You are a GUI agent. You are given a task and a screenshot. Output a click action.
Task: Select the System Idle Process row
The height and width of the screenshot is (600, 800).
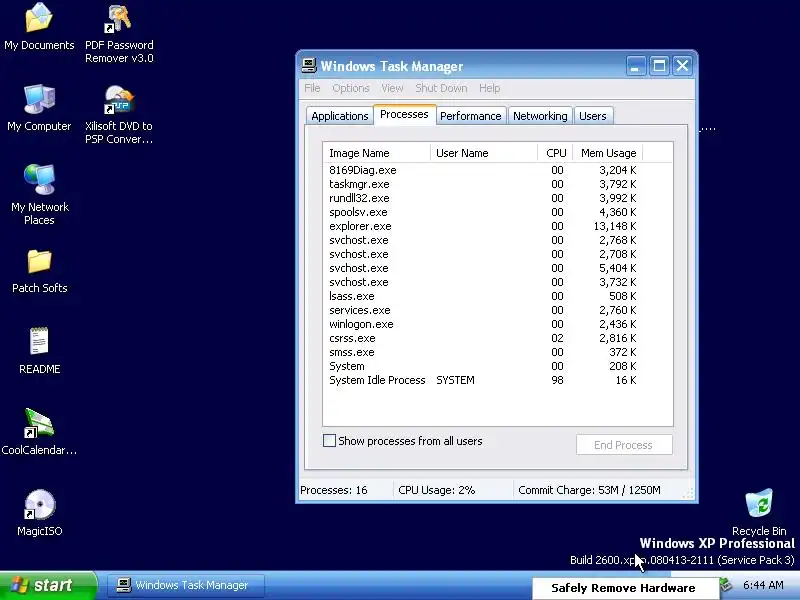point(483,381)
